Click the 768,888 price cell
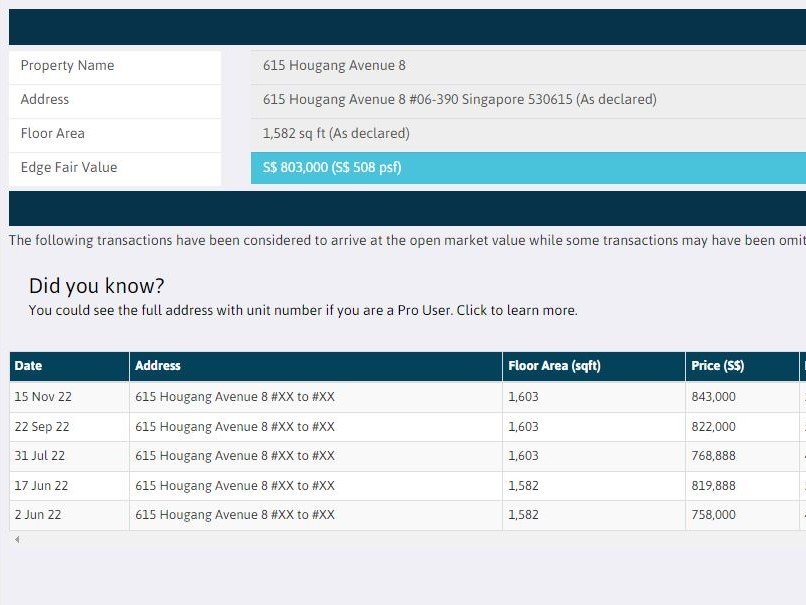Viewport: 806px width, 605px height. 713,456
